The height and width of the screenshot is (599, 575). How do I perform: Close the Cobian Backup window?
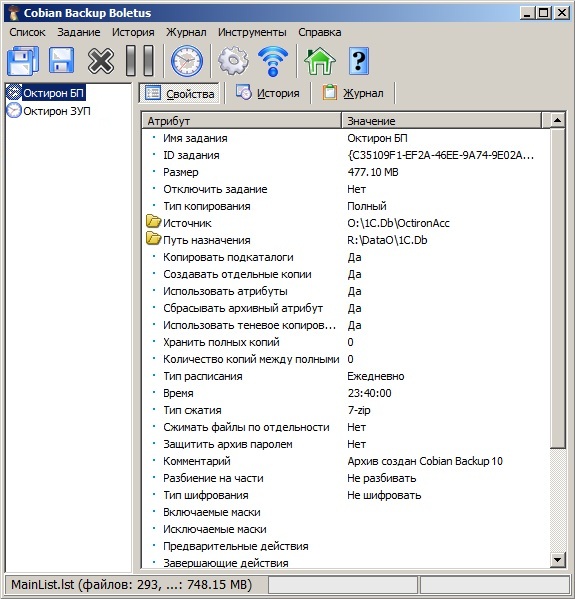(x=561, y=13)
